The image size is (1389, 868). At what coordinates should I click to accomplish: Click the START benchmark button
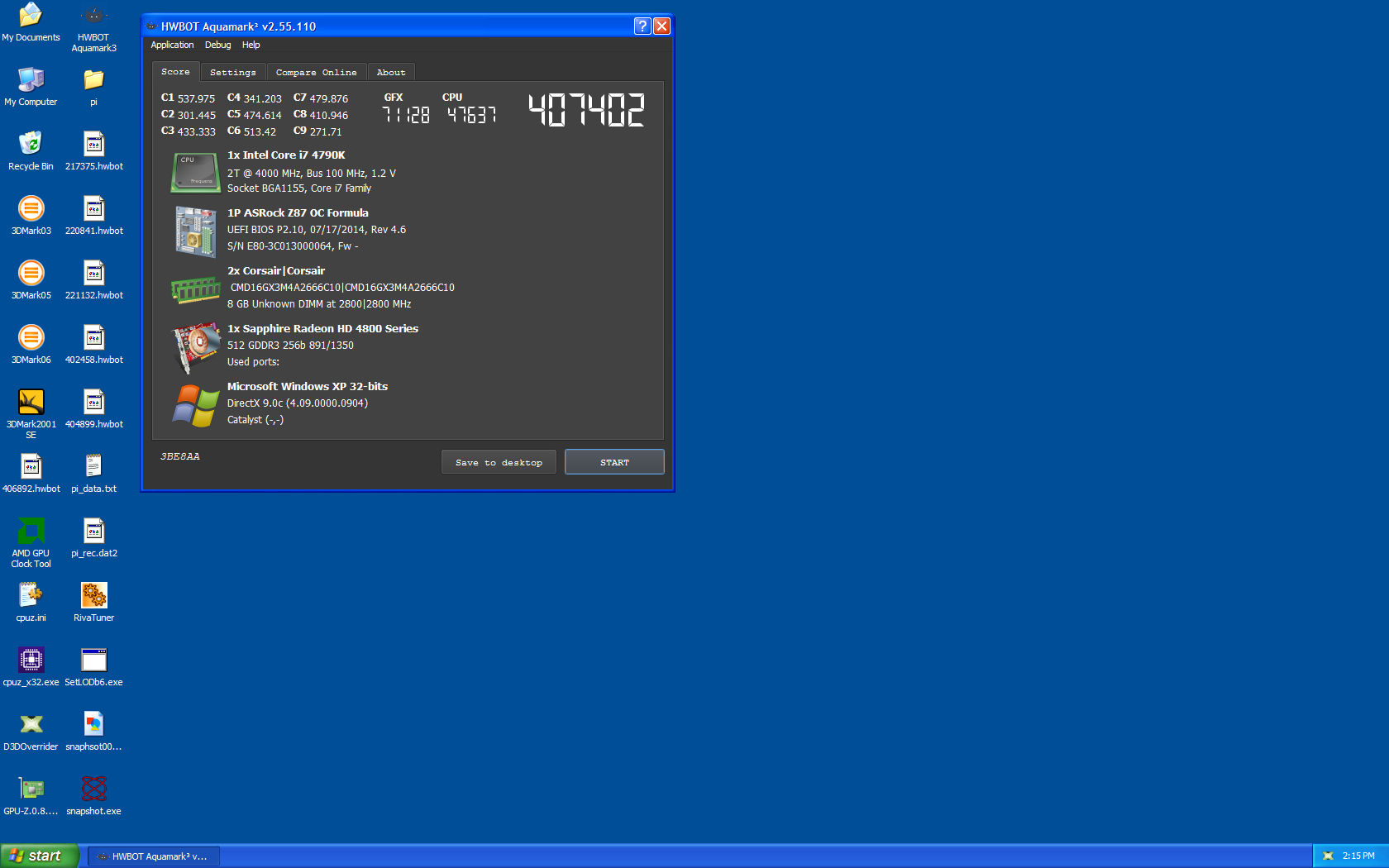pos(614,462)
